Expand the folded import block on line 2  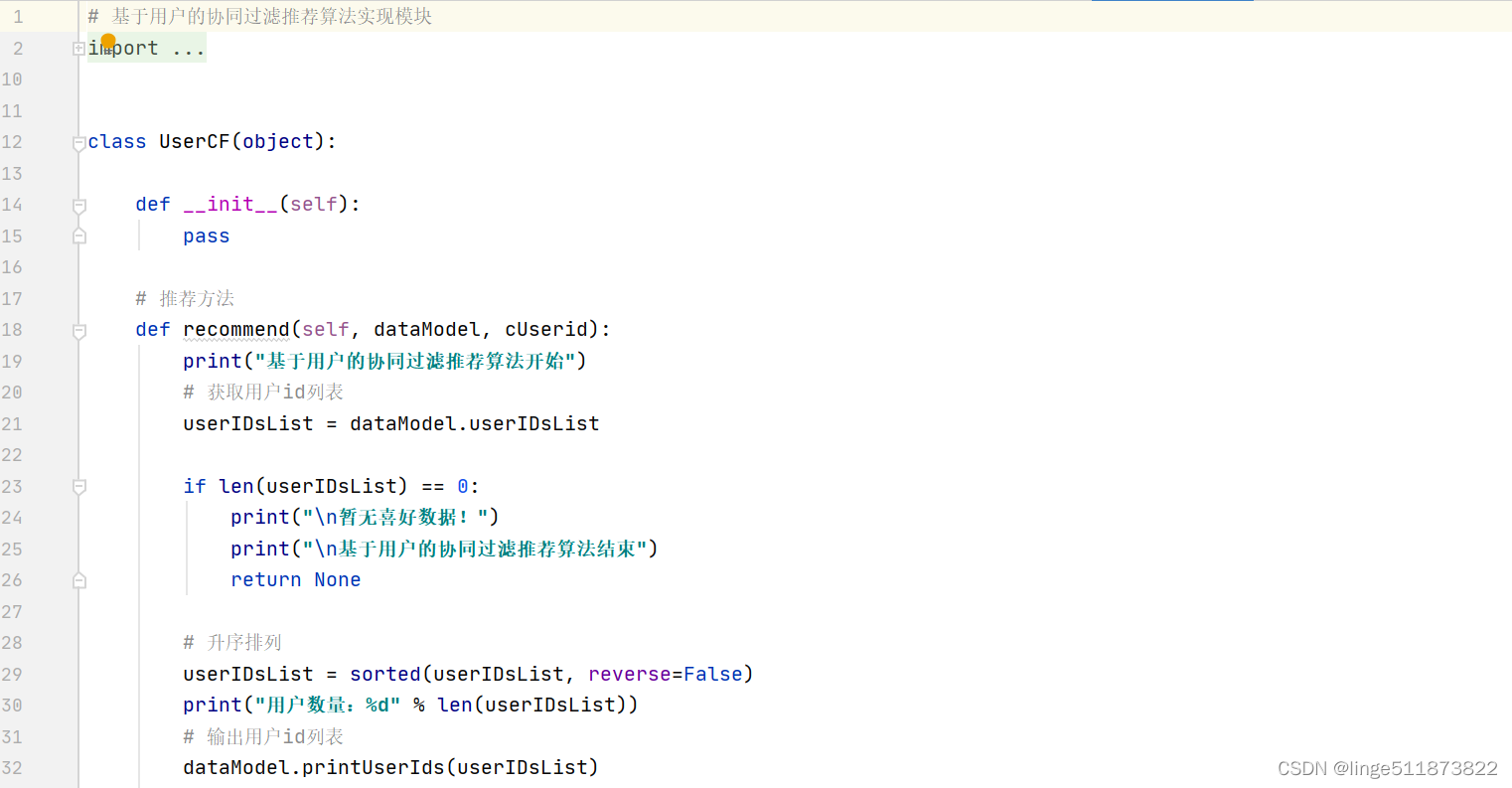(x=79, y=48)
